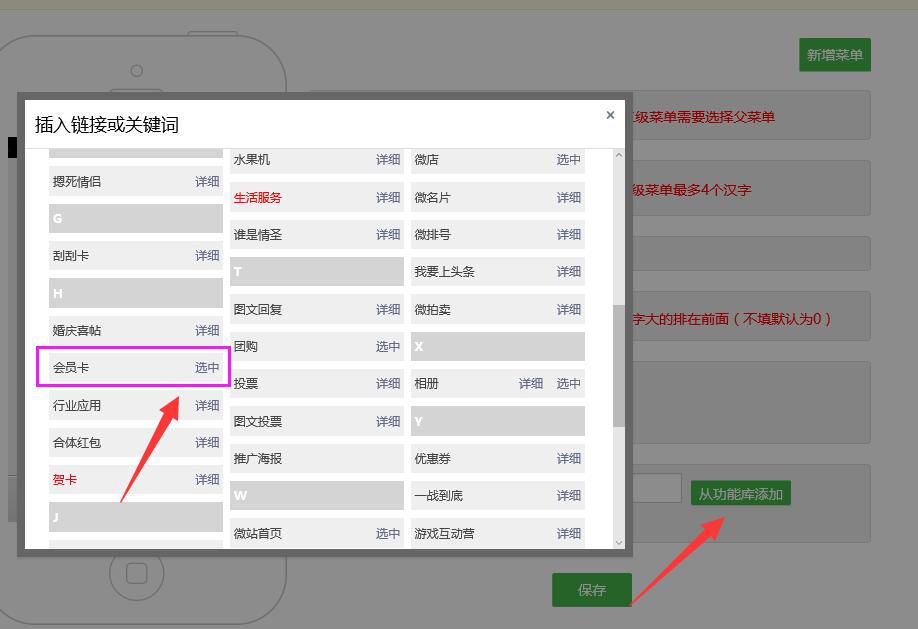Select 微站首页 via its 选中 link
Screen dimensions: 918x629
click(388, 533)
